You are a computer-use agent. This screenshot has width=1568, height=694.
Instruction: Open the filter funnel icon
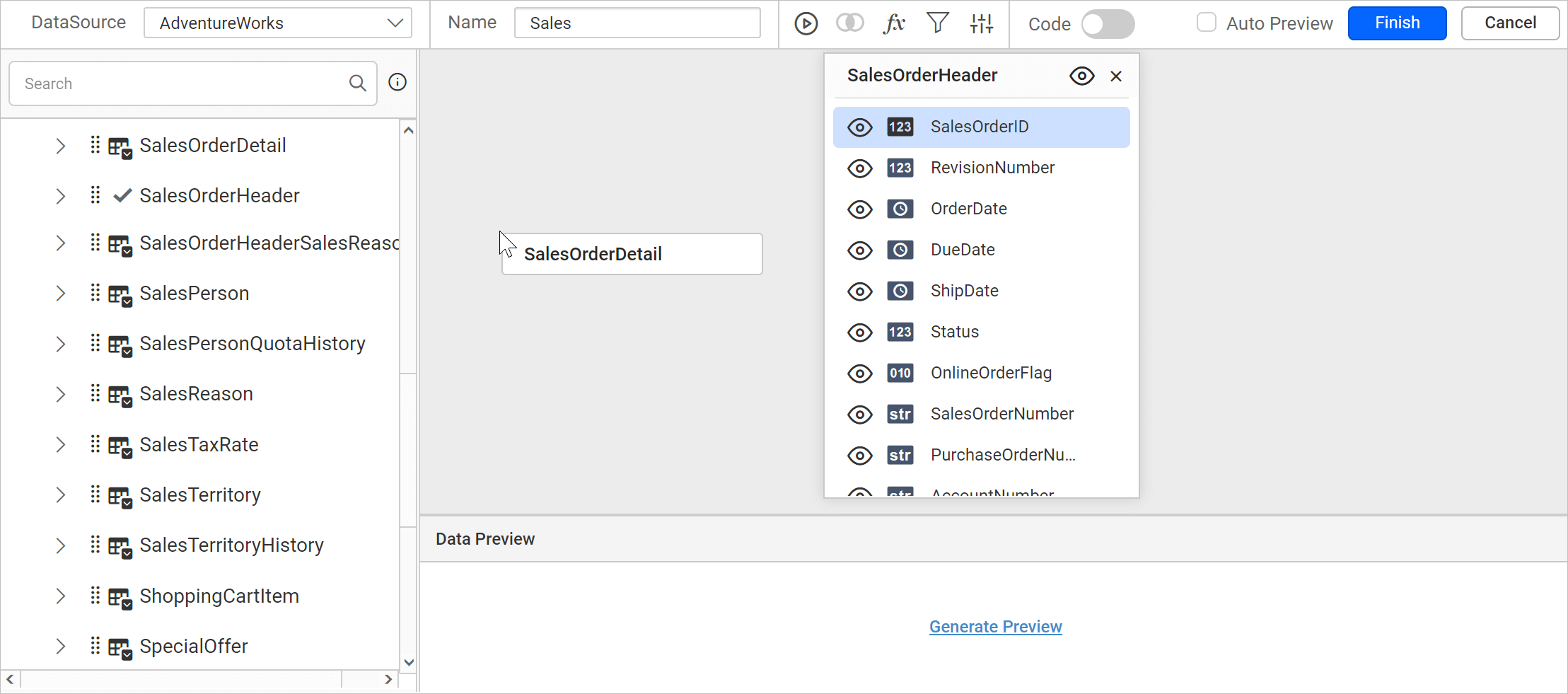(937, 23)
